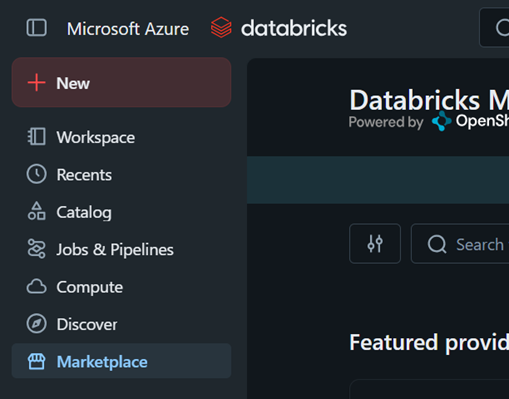Toggle the sidebar collapse icon
Viewport: 509px width, 399px height.
click(36, 27)
